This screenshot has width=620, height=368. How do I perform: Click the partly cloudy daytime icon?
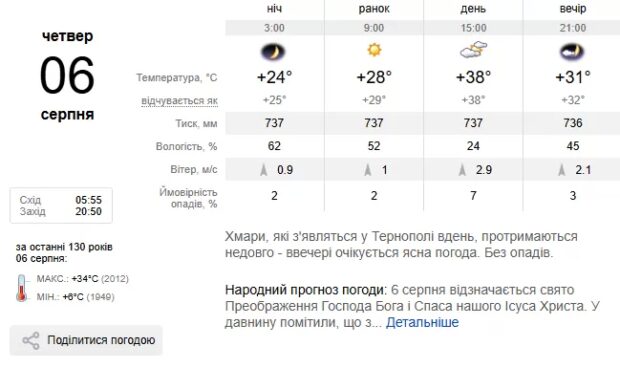473,50
